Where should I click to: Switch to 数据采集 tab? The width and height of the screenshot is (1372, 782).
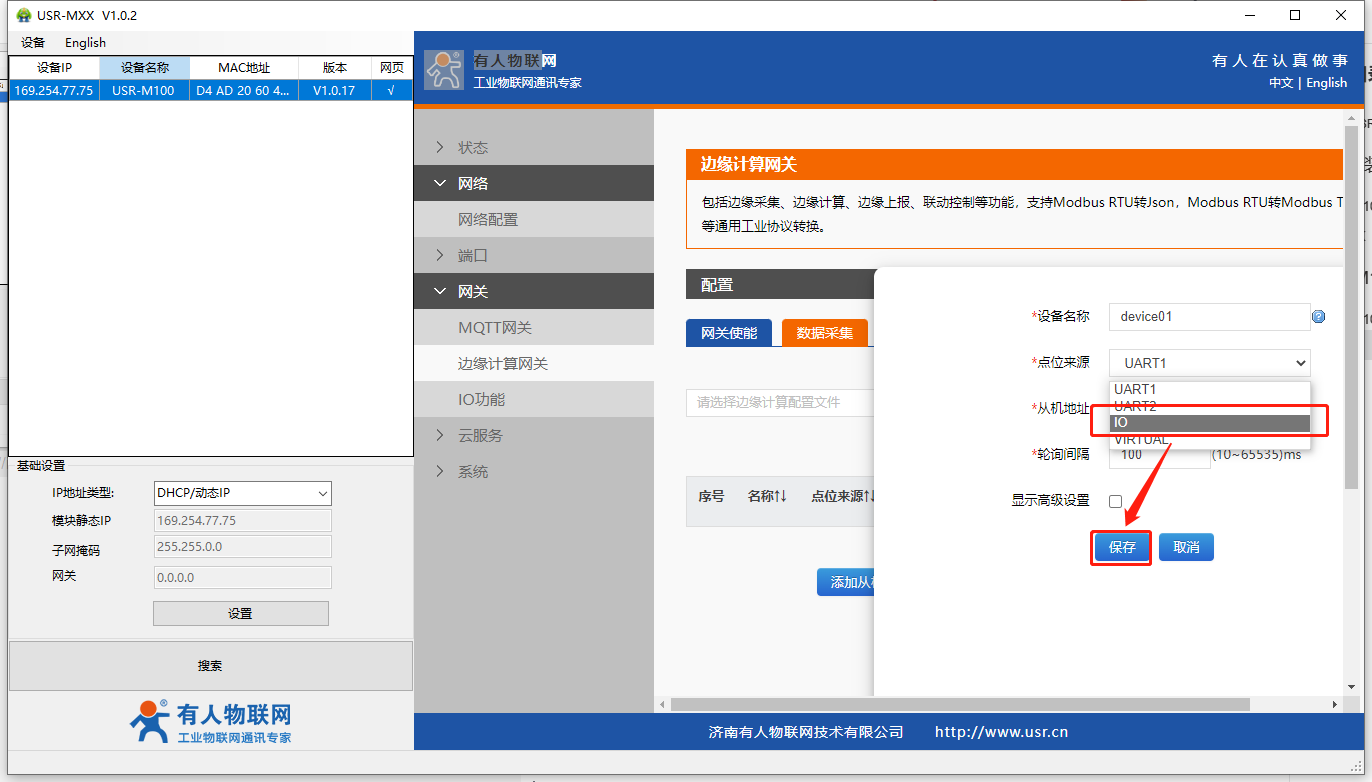(825, 333)
